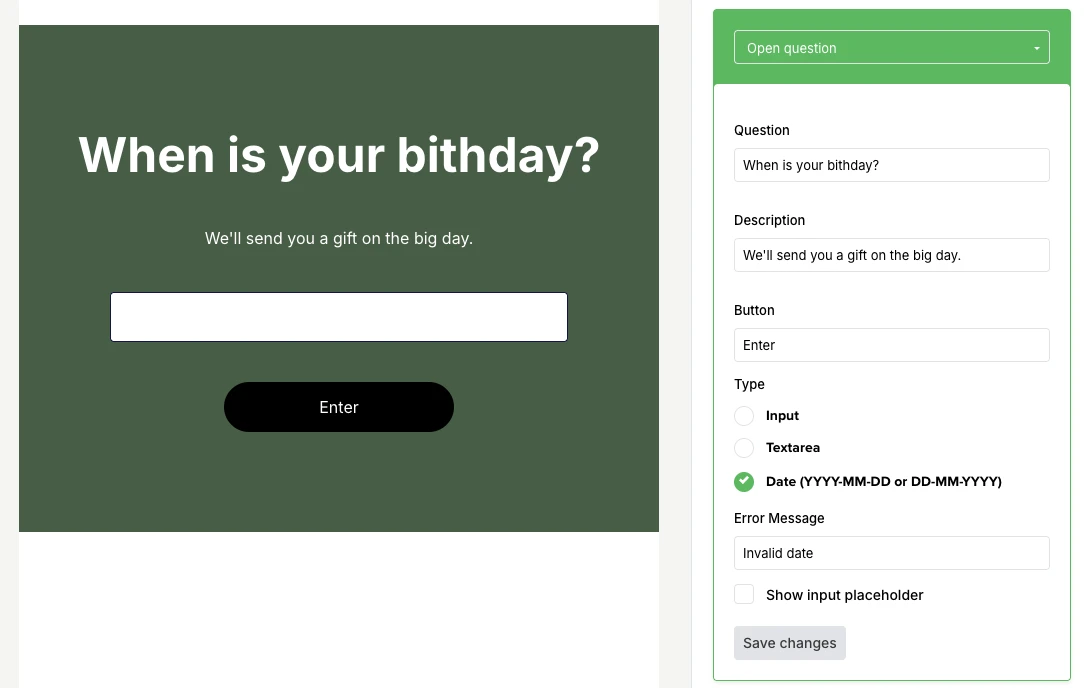1084x688 pixels.
Task: Click the Button label field showing Enter
Action: 891,345
